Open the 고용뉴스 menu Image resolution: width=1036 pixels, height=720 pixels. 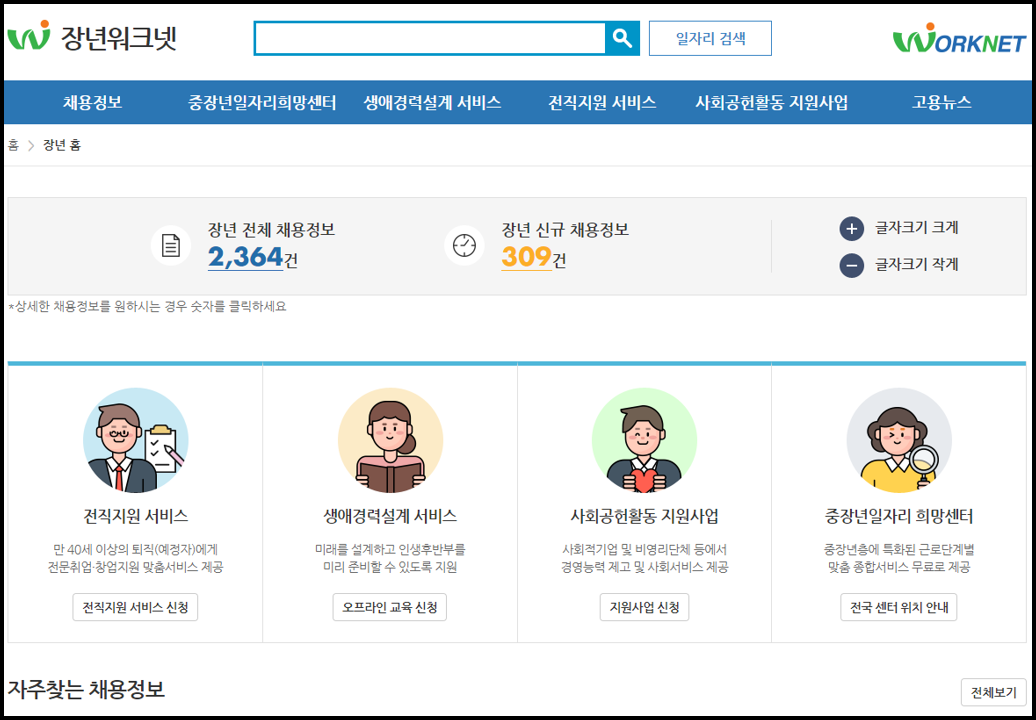pos(942,102)
